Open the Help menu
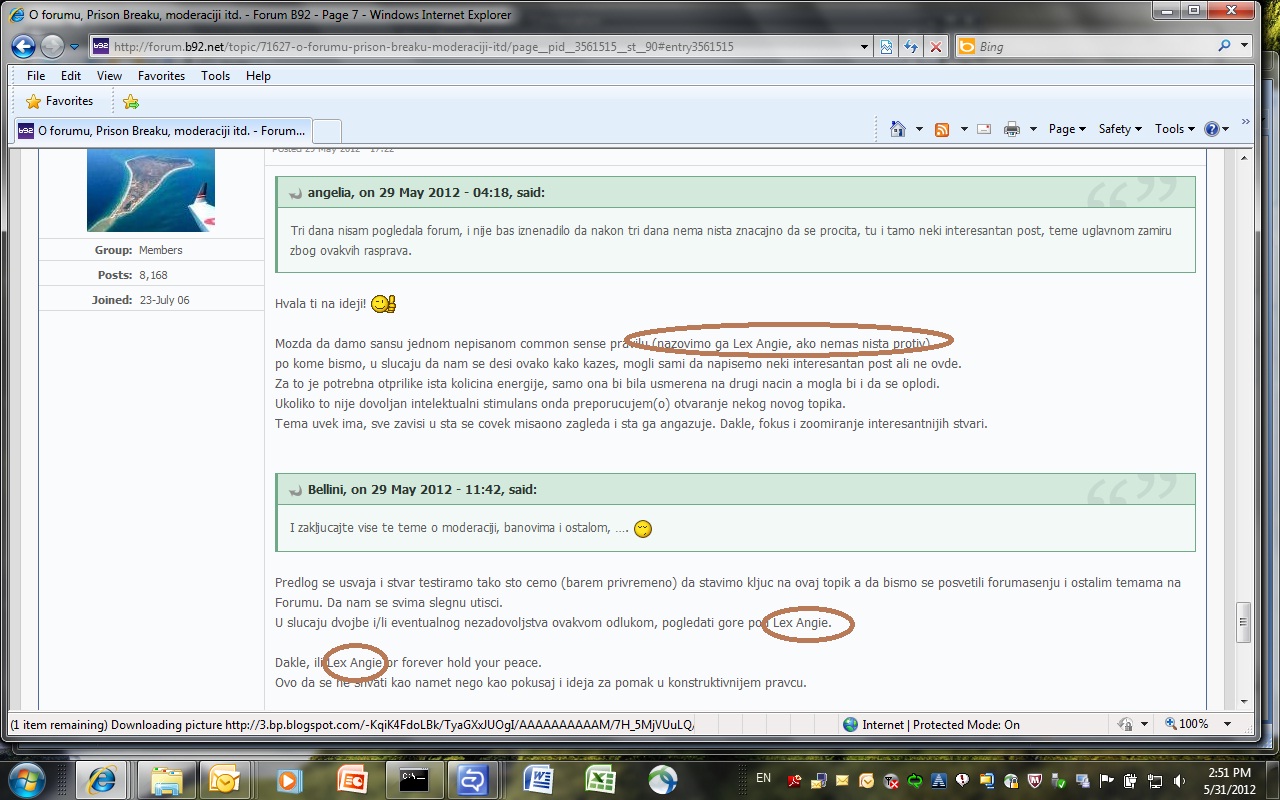Screen dimensions: 1280x800 point(258,76)
